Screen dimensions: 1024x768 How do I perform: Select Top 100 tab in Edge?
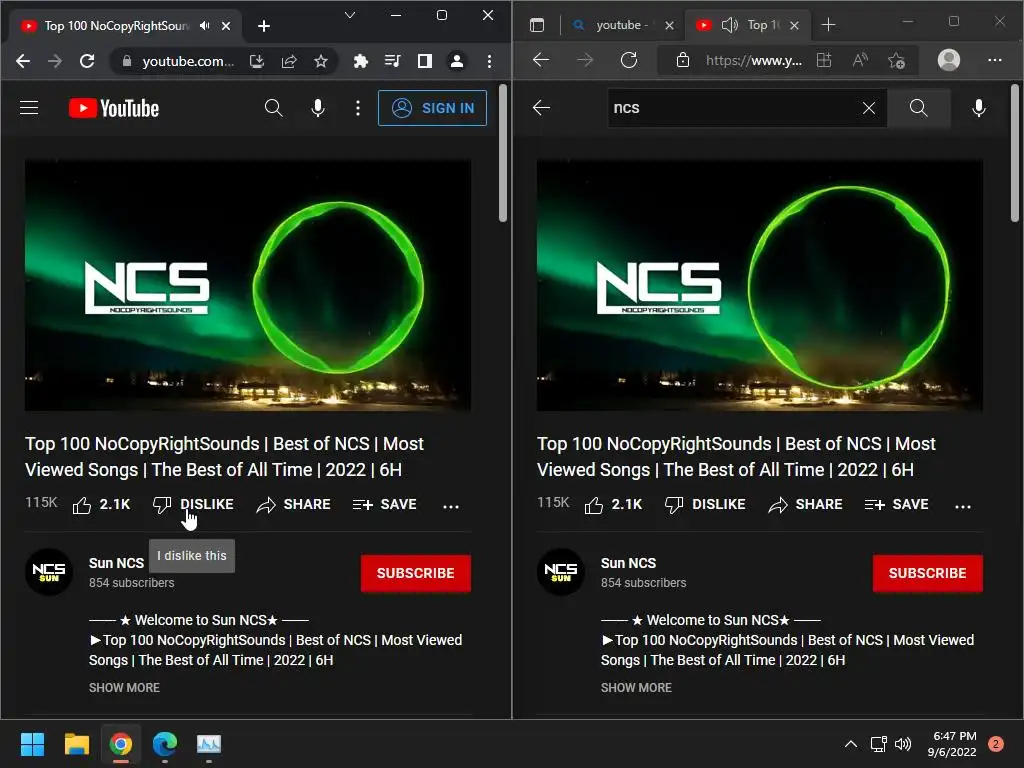pyautogui.click(x=750, y=25)
